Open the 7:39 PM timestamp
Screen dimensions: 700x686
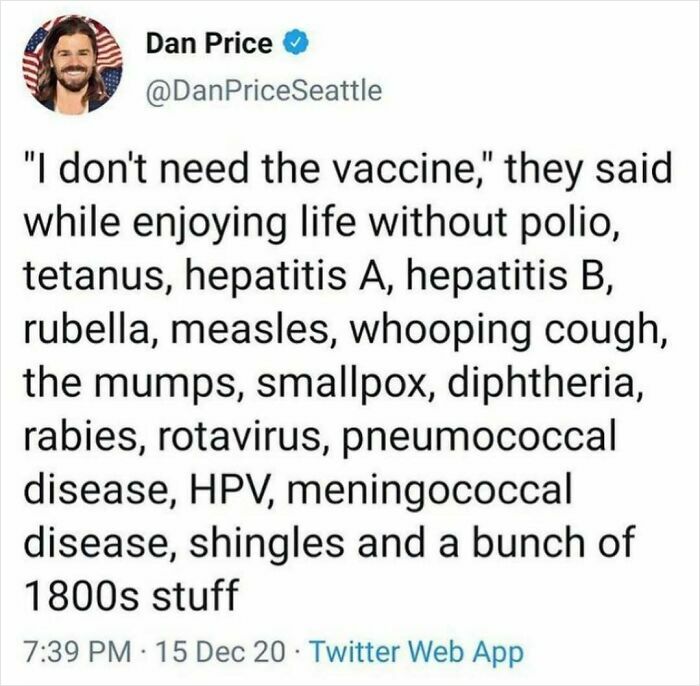[x=78, y=652]
